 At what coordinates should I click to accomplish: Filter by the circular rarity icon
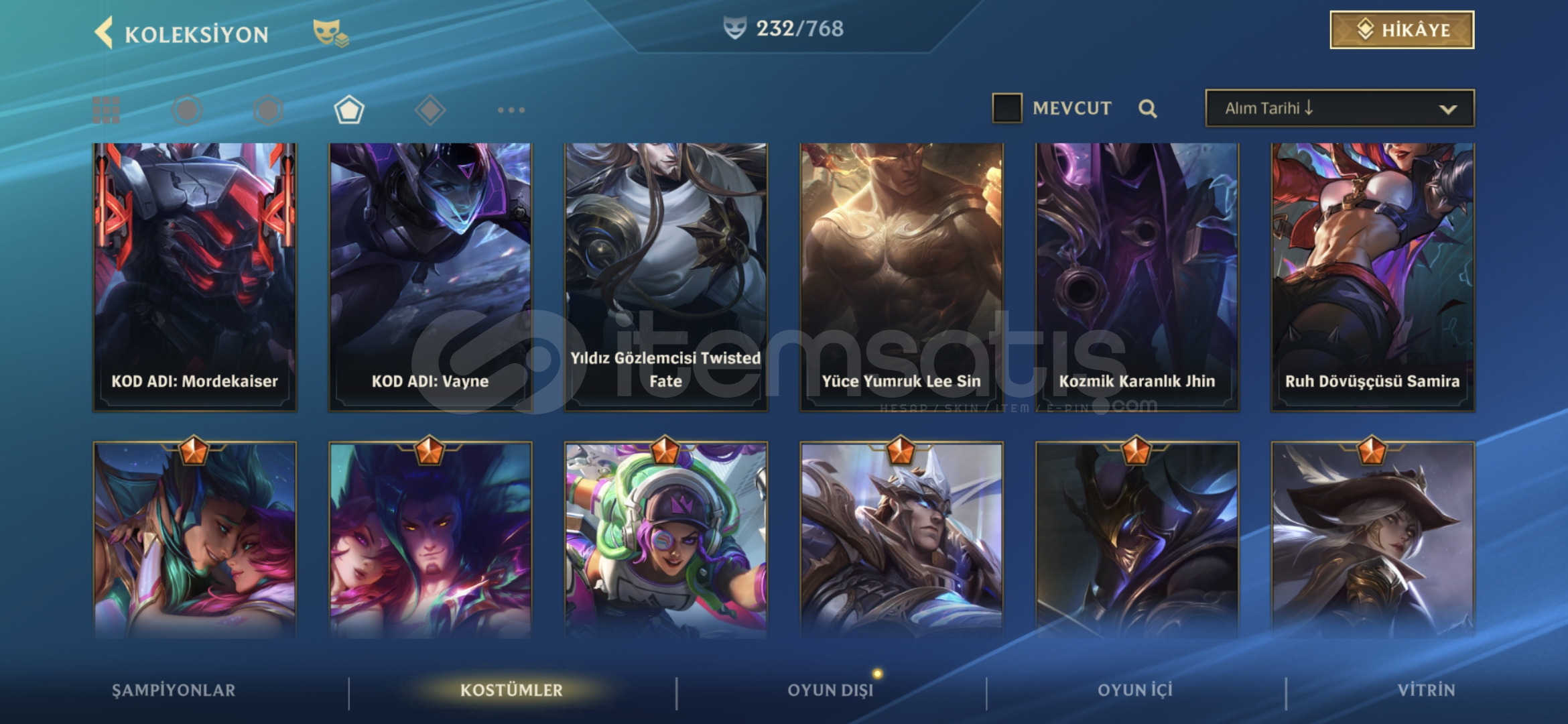point(187,110)
